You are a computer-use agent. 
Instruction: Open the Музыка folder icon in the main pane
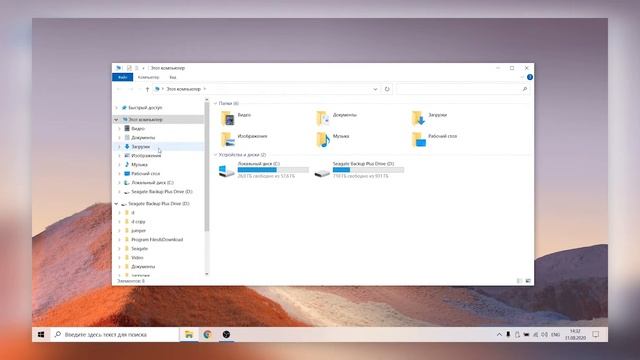(x=323, y=139)
